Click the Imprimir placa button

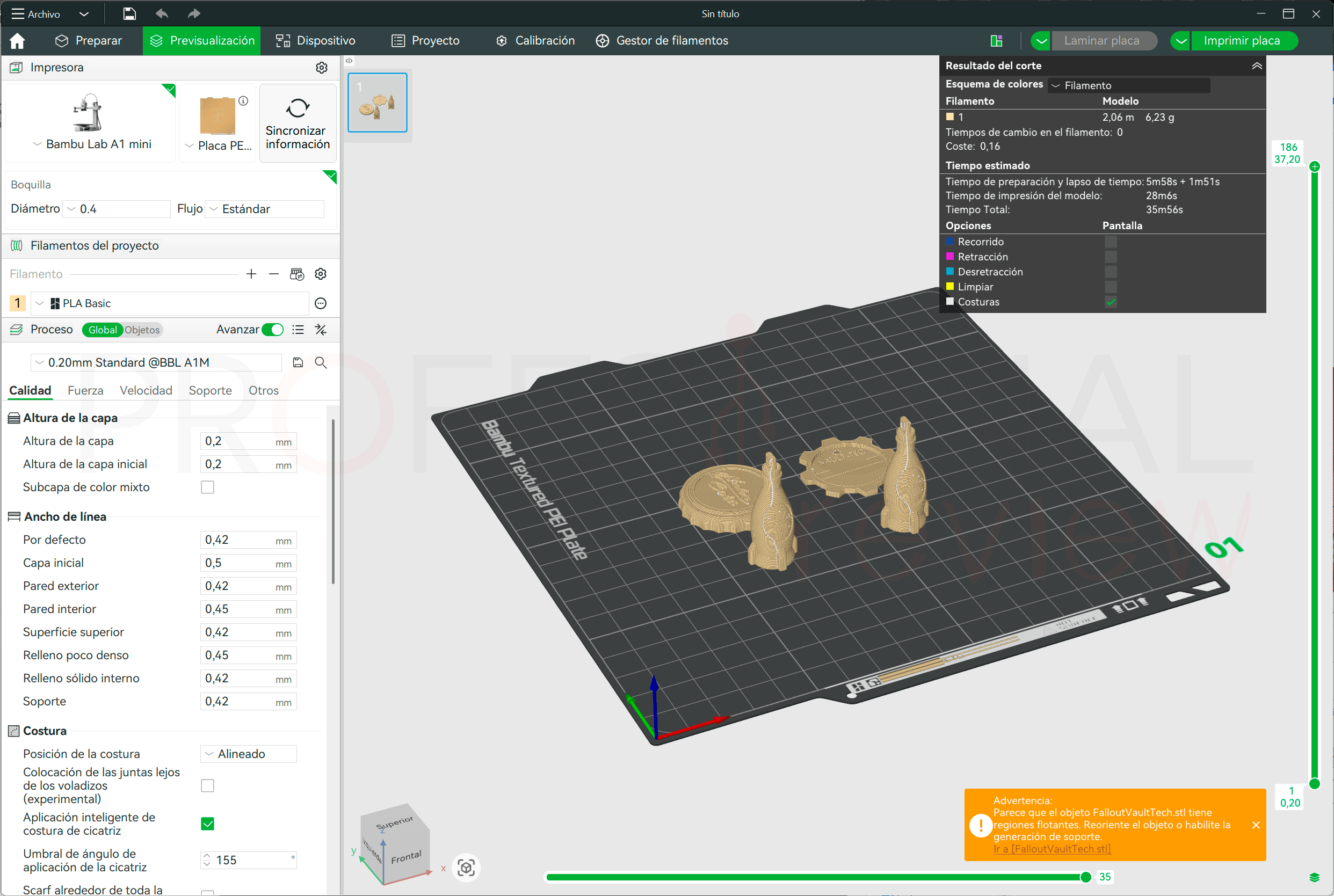pos(1244,41)
